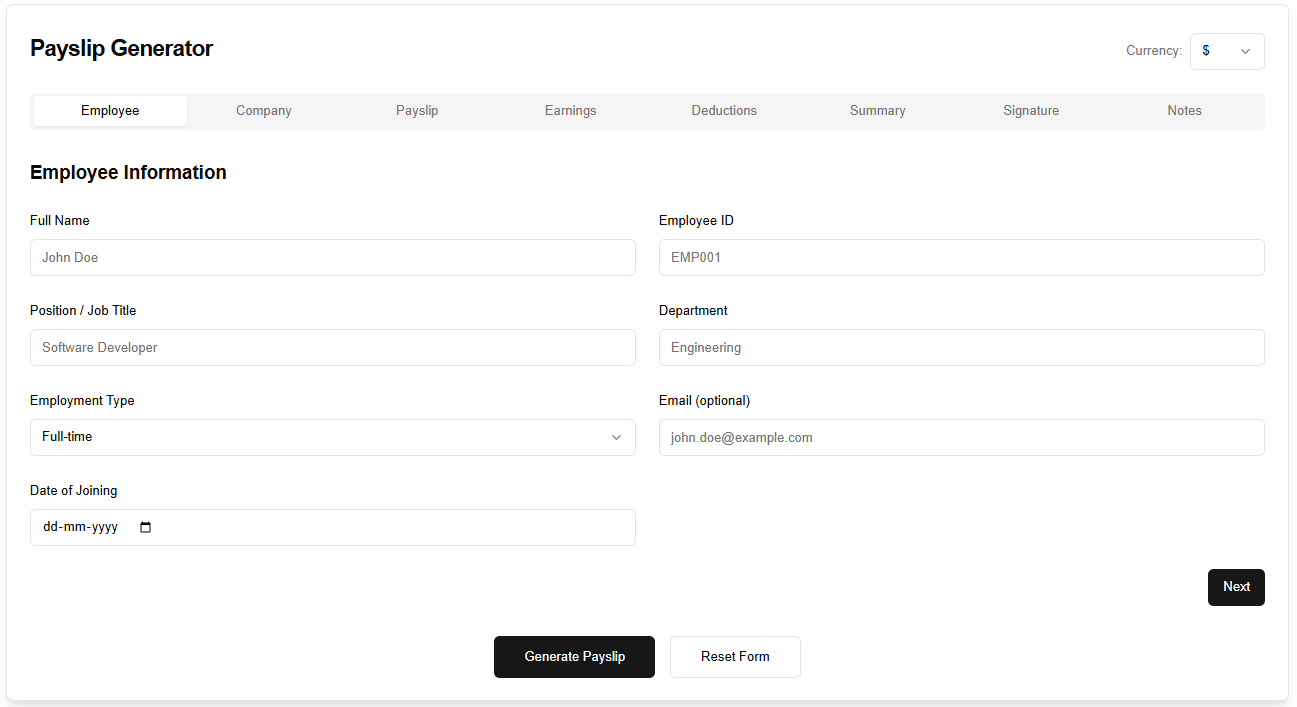Click the Employment Type dropdown arrow
This screenshot has height=707, width=1297.
(617, 437)
